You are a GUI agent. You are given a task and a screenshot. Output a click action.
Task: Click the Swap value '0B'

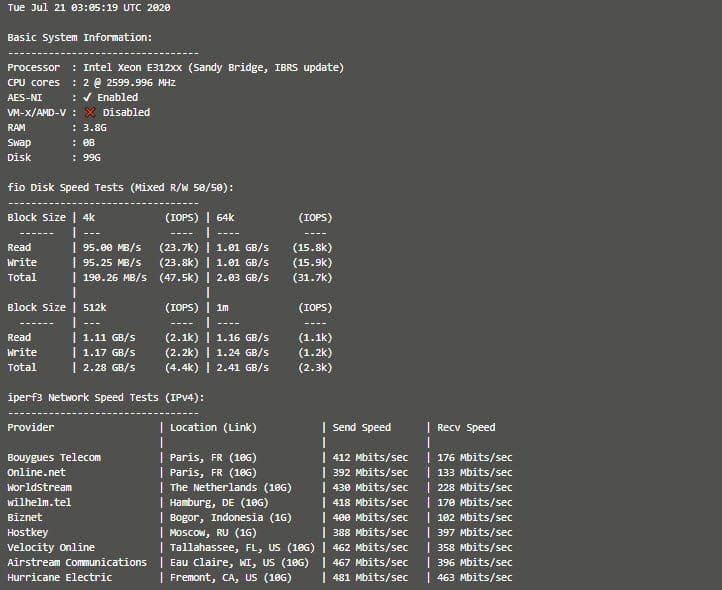[89, 143]
